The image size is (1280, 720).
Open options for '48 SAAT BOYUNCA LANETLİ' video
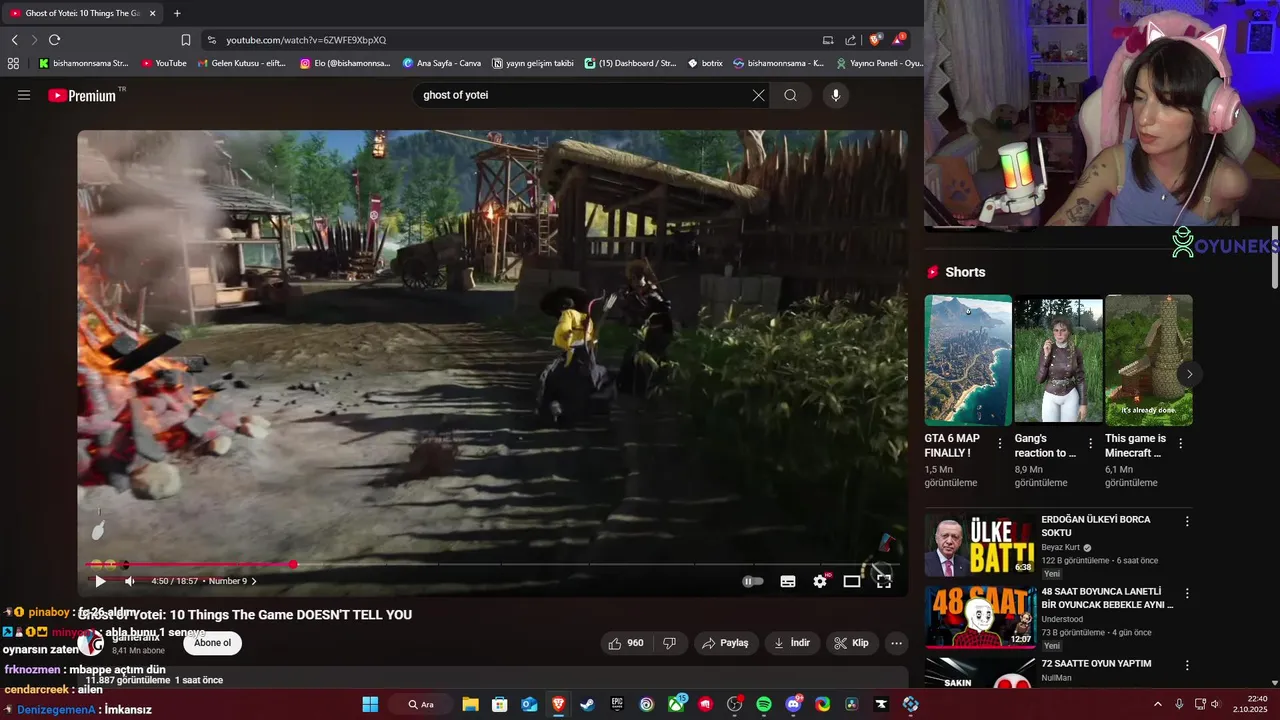point(1187,593)
